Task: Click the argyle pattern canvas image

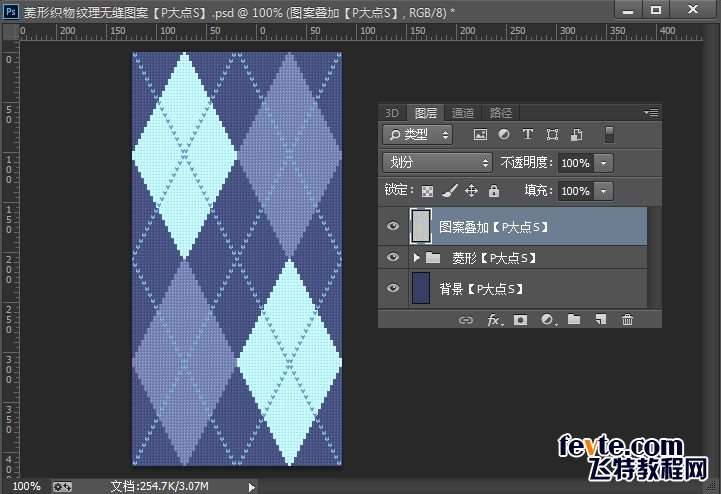Action: coord(237,258)
